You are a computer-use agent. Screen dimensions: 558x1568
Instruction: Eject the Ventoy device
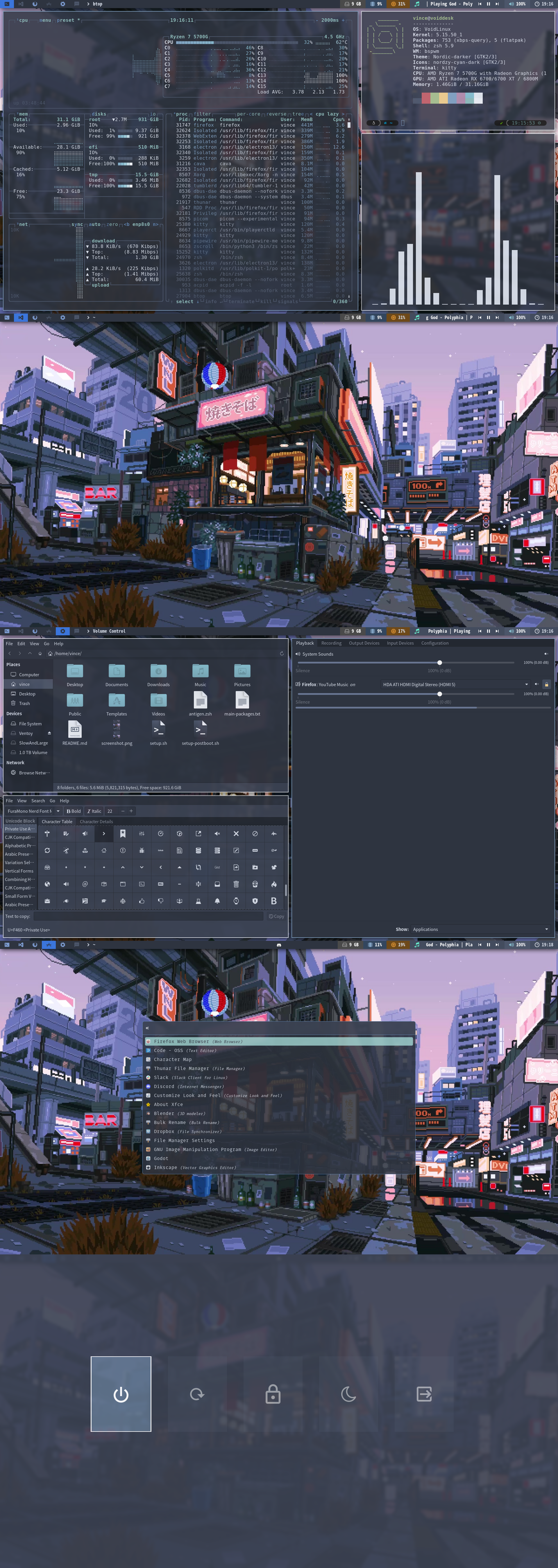coord(49,733)
